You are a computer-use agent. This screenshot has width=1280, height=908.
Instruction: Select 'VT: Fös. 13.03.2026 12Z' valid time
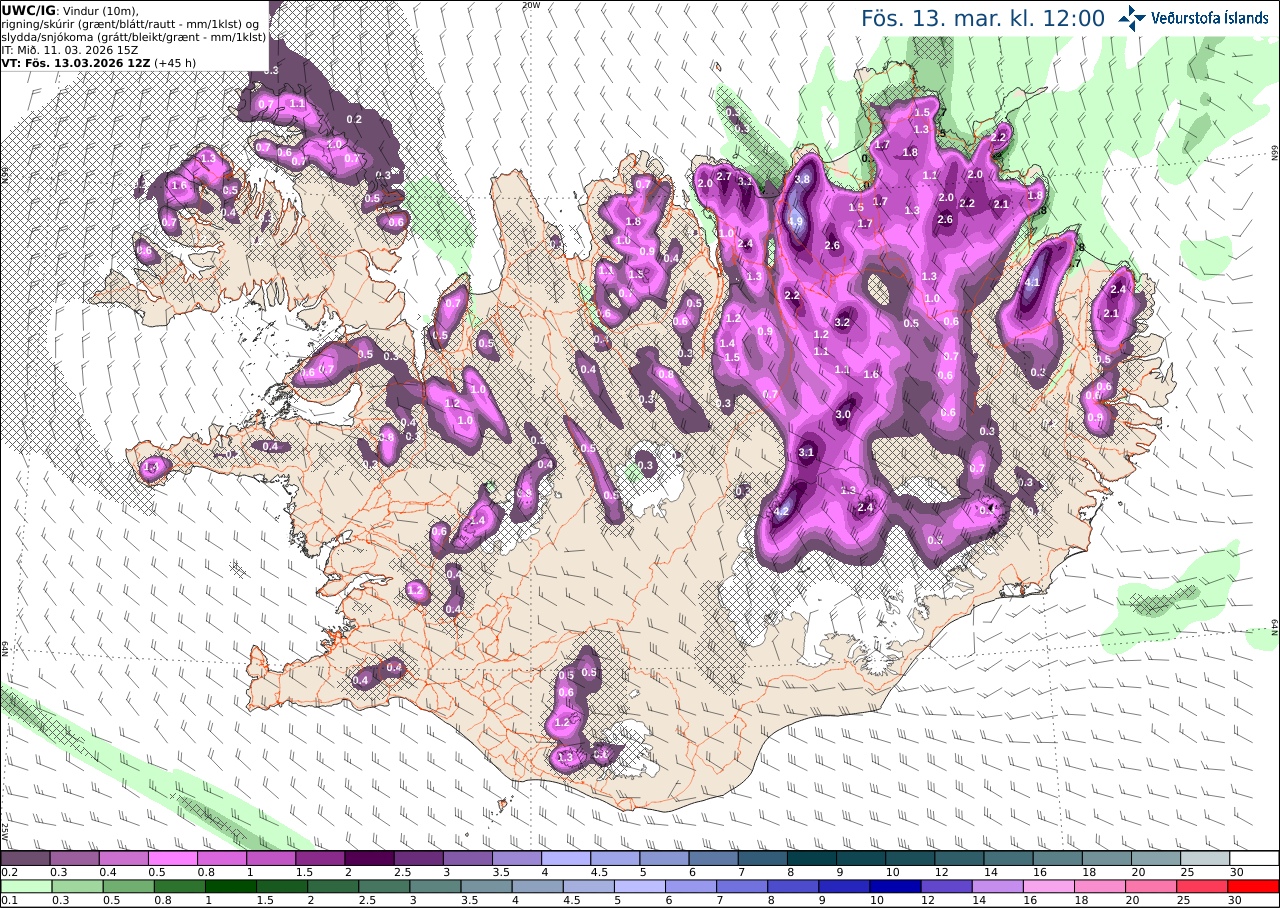coord(76,62)
